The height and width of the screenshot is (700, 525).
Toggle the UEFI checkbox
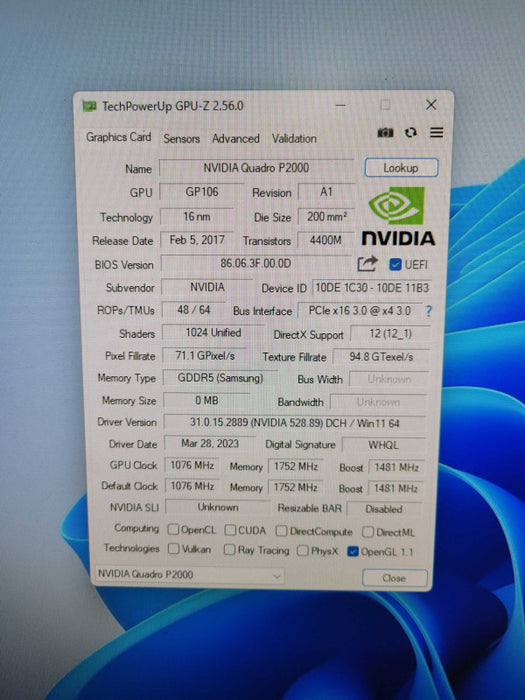pos(395,265)
